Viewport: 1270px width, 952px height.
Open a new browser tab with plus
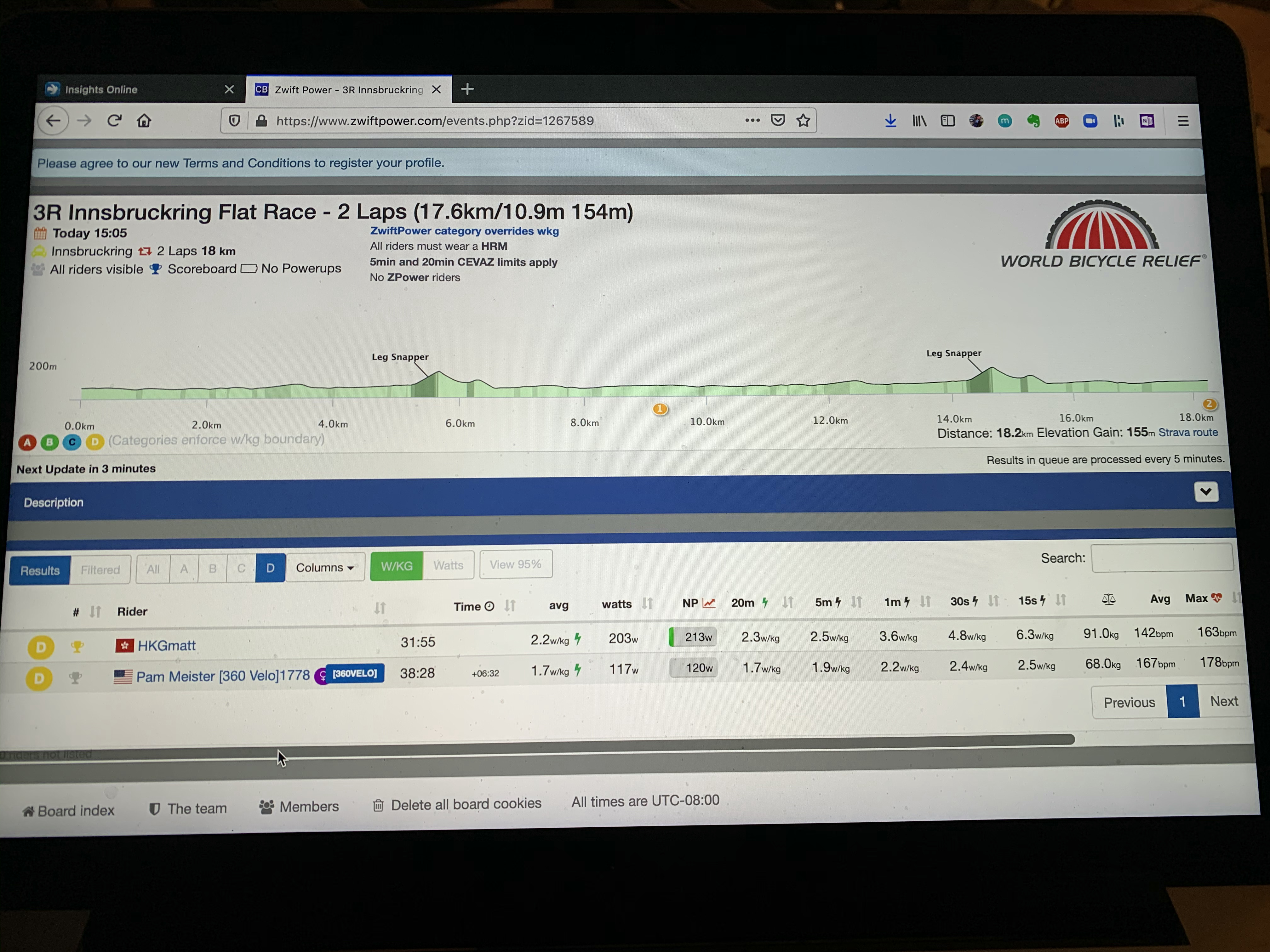coord(467,89)
